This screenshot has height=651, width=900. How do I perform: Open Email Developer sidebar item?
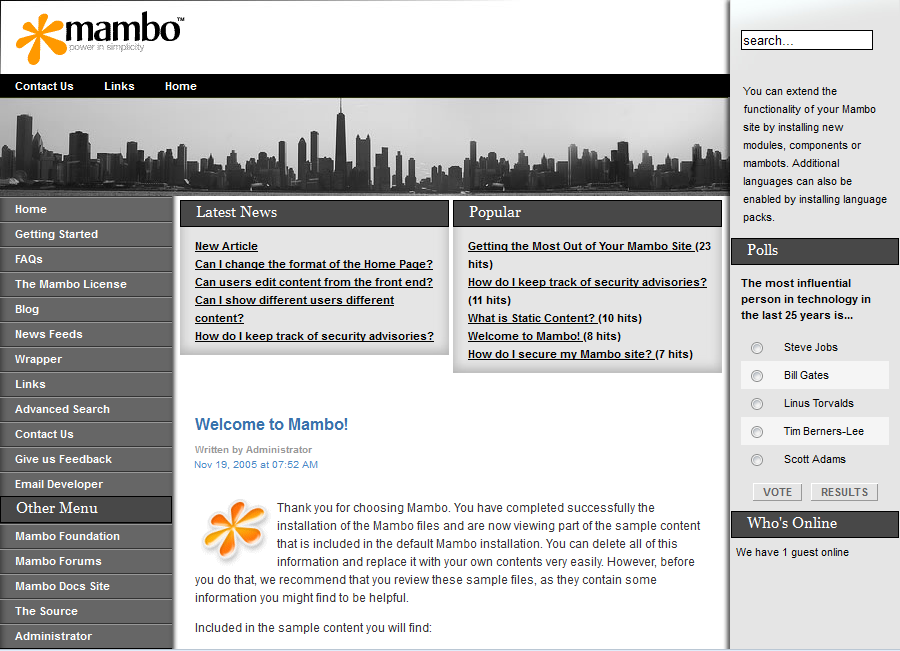pos(86,485)
